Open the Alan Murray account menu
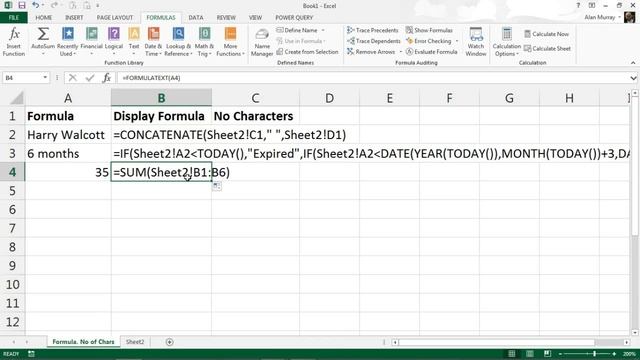Screen dimensions: 640x360 point(603,18)
